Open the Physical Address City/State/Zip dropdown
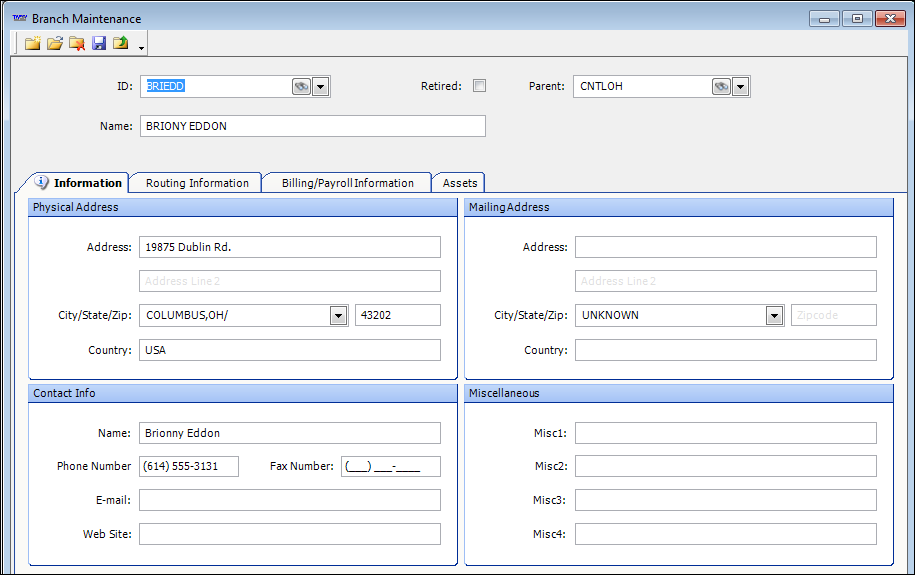Viewport: 915px width, 575px height. tap(338, 316)
